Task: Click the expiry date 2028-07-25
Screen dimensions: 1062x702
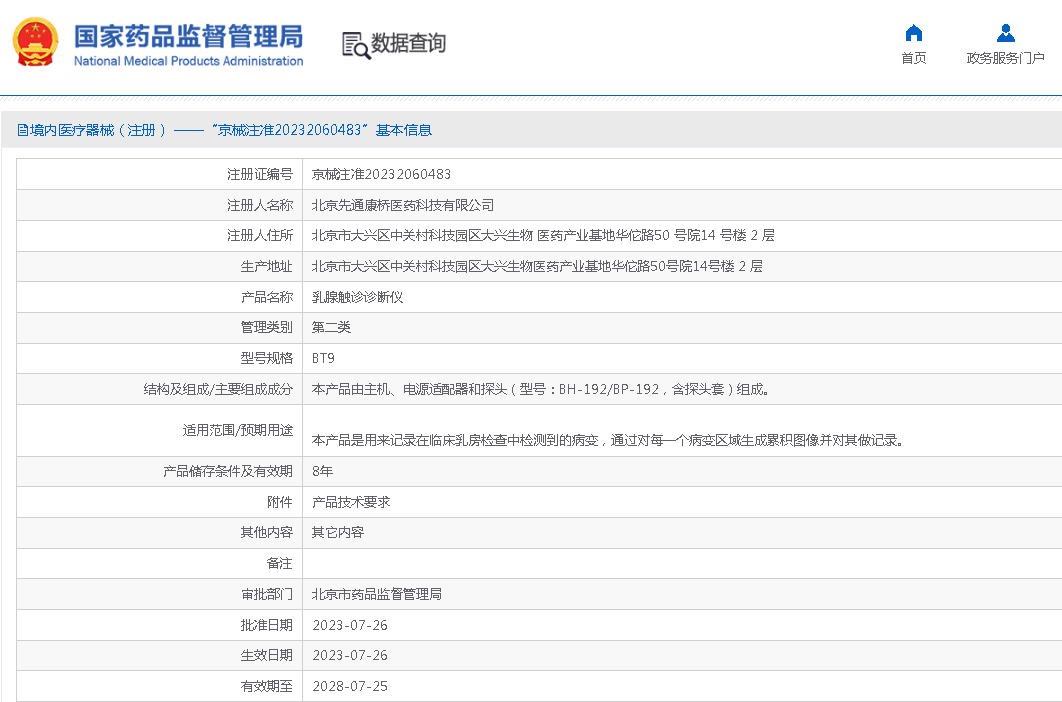Action: (349, 686)
